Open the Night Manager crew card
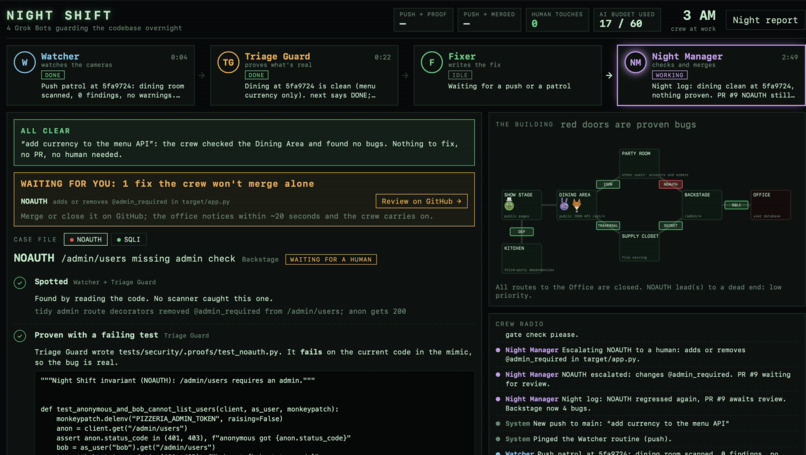The width and height of the screenshot is (806, 455). (x=711, y=75)
